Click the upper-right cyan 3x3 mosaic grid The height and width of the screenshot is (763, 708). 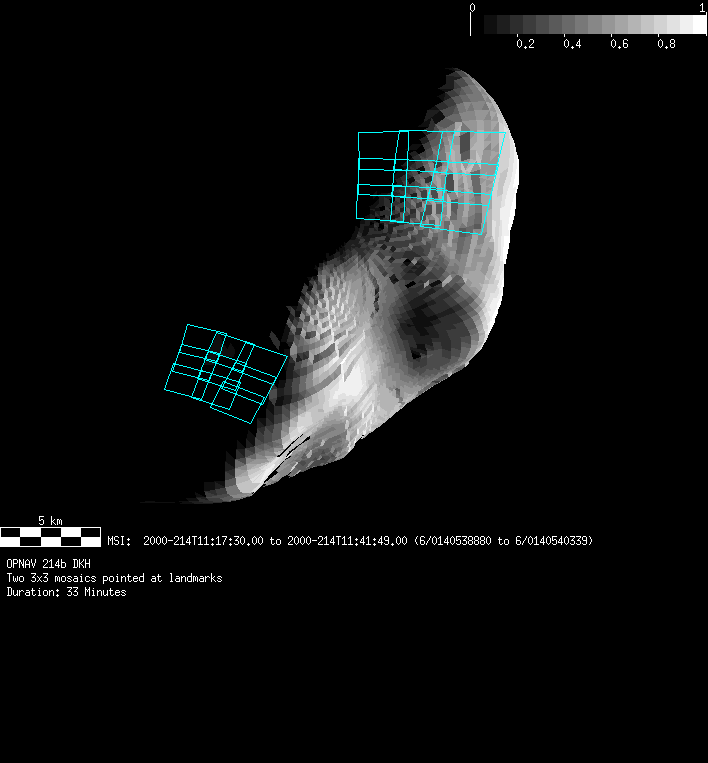pos(430,180)
